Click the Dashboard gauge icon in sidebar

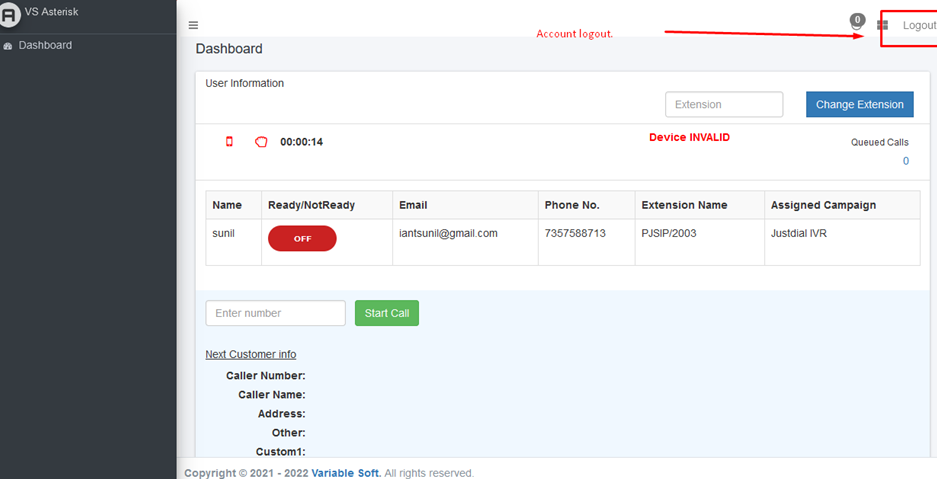tap(8, 46)
